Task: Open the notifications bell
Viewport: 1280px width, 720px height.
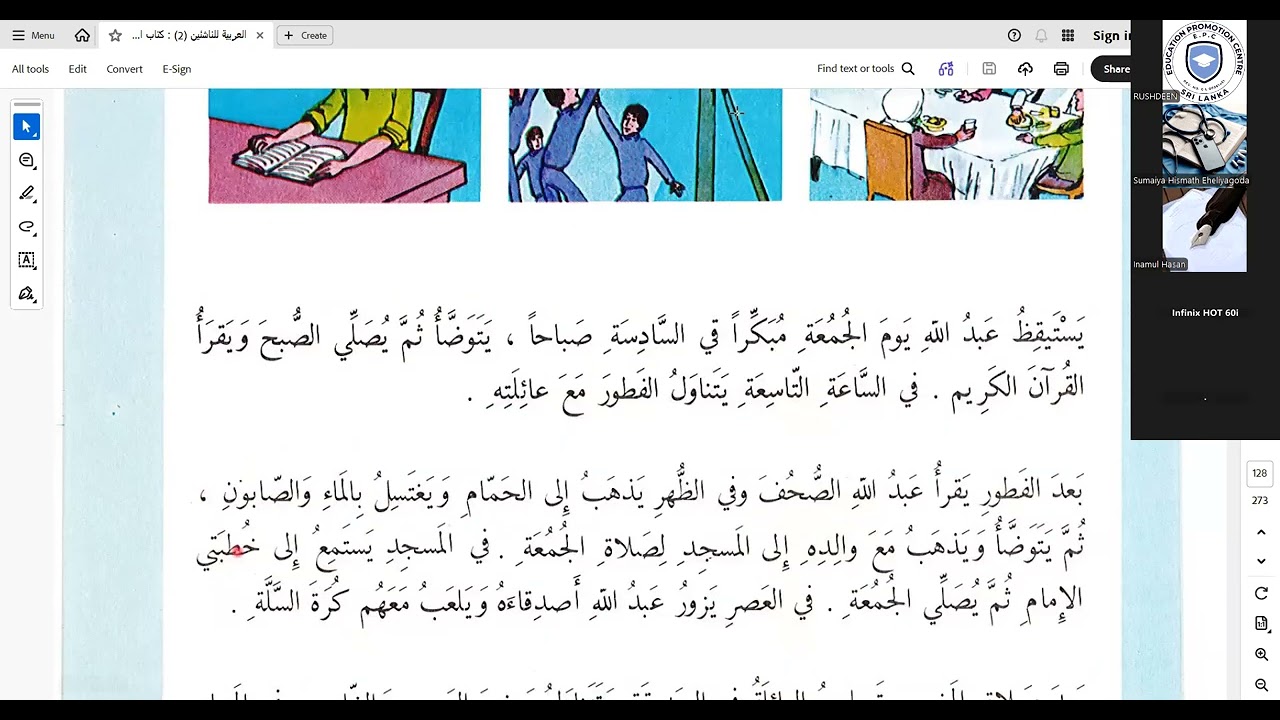Action: click(x=1041, y=35)
